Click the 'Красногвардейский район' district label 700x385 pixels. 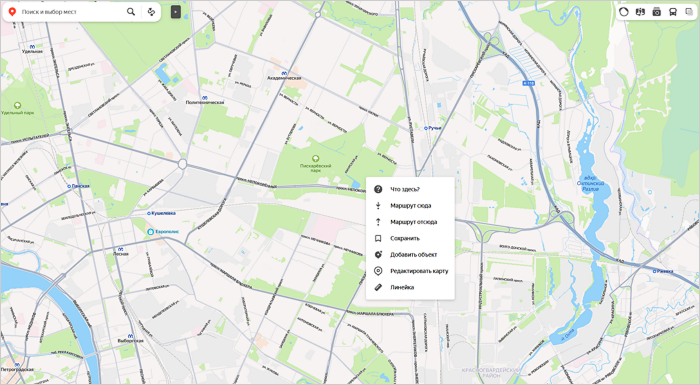coord(491,372)
